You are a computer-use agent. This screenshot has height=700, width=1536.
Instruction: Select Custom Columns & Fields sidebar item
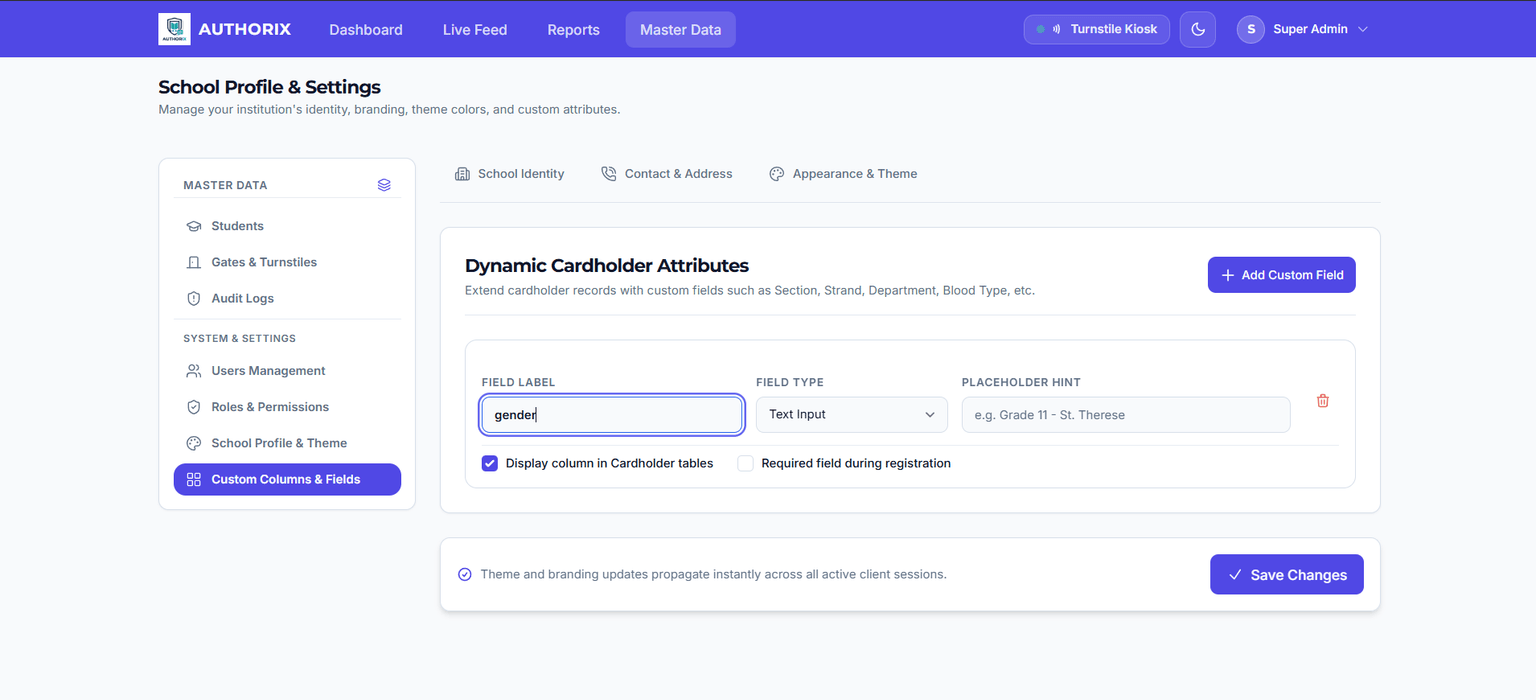[287, 479]
